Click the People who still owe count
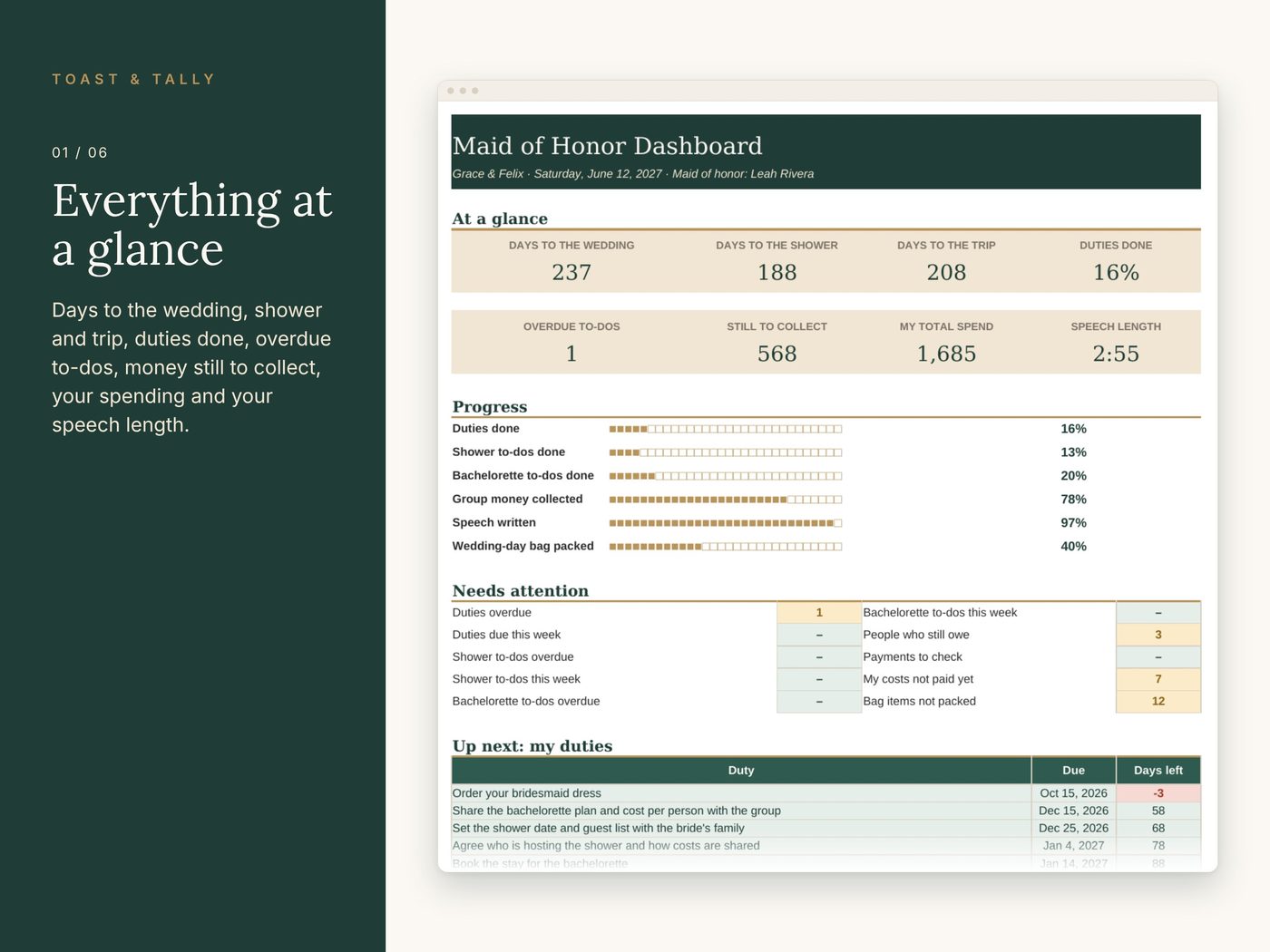The image size is (1270, 952). coord(1158,635)
